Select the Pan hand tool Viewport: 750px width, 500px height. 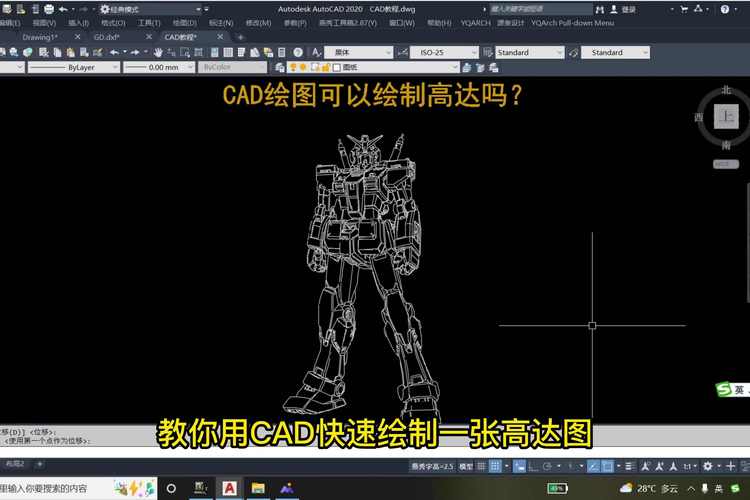pyautogui.click(x=158, y=52)
